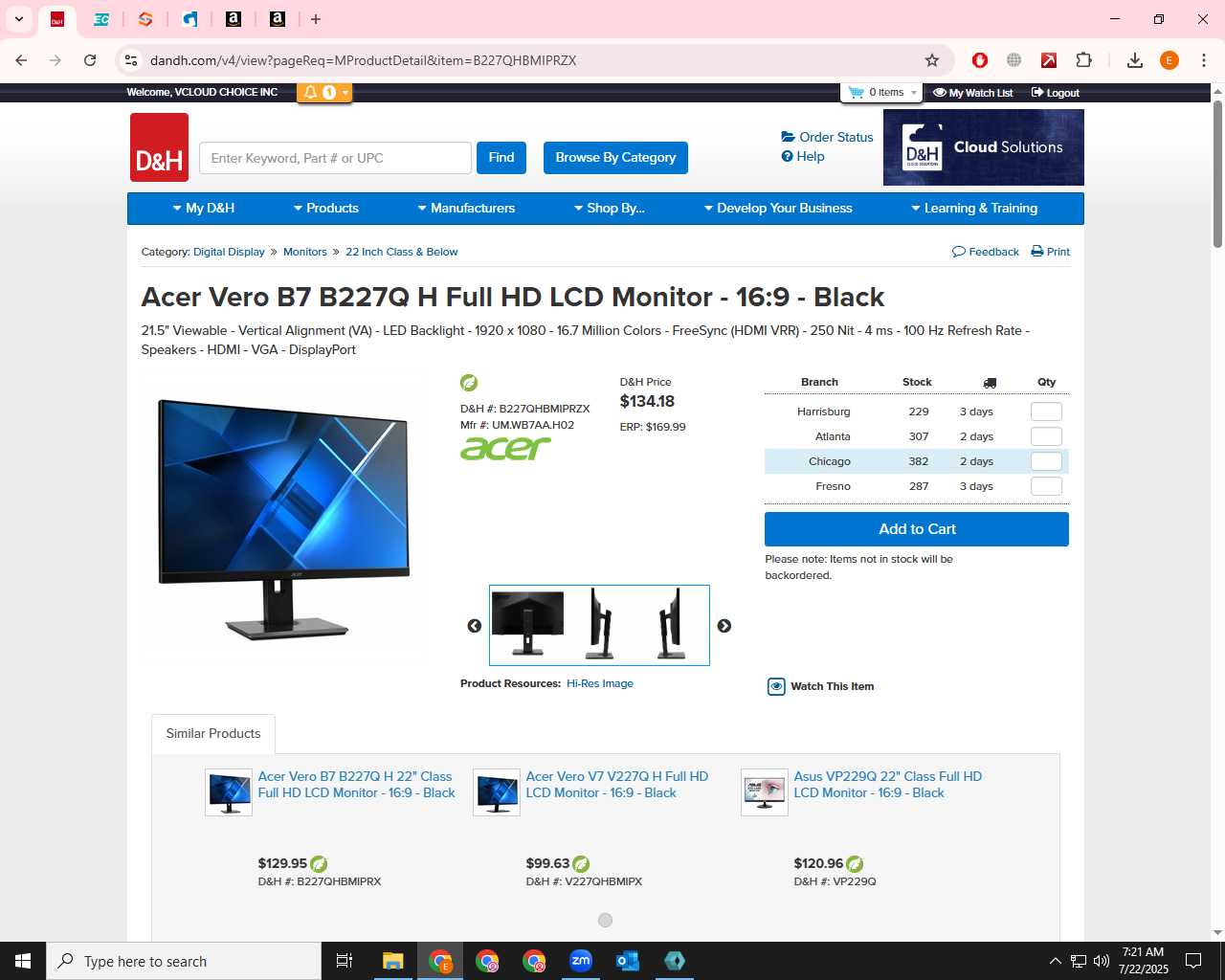1225x980 pixels.
Task: Click the Logout link
Action: tap(1055, 93)
